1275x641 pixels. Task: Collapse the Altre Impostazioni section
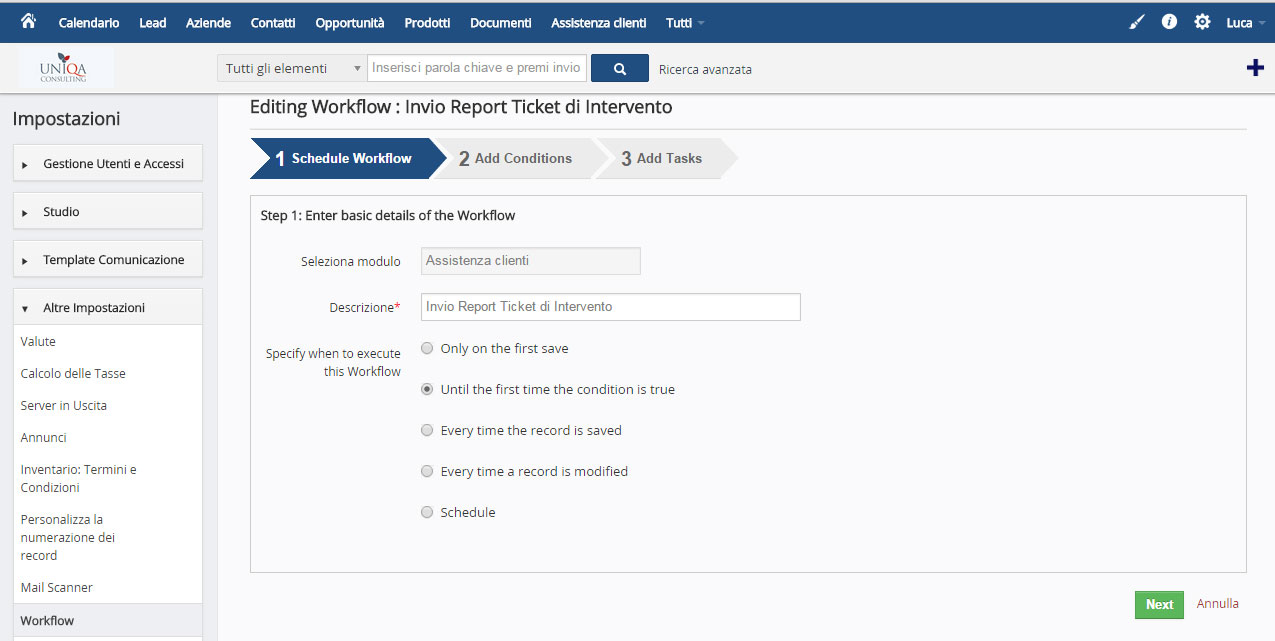pyautogui.click(x=108, y=308)
